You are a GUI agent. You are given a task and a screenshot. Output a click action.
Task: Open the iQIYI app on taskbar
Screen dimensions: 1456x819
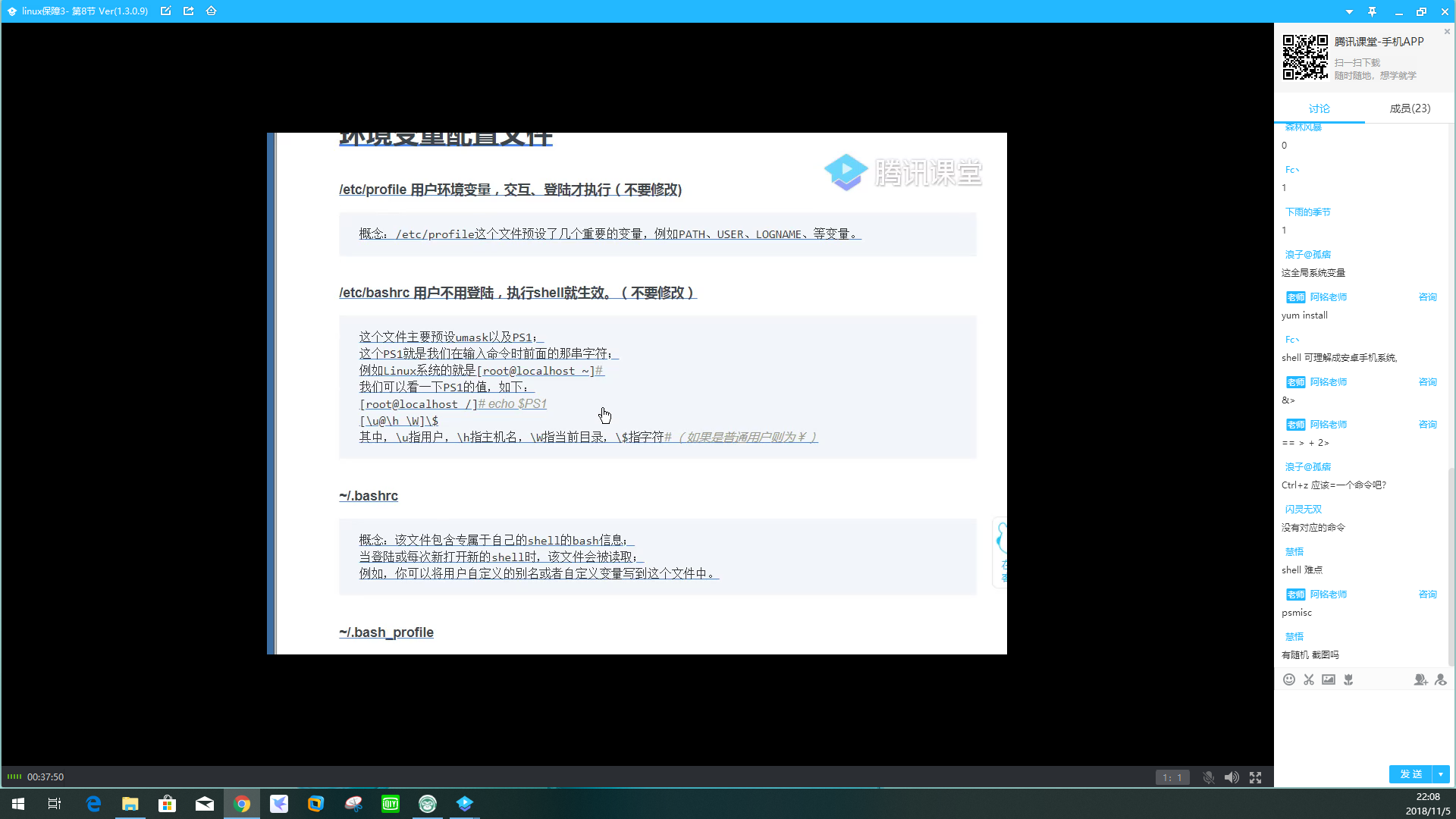[x=391, y=804]
